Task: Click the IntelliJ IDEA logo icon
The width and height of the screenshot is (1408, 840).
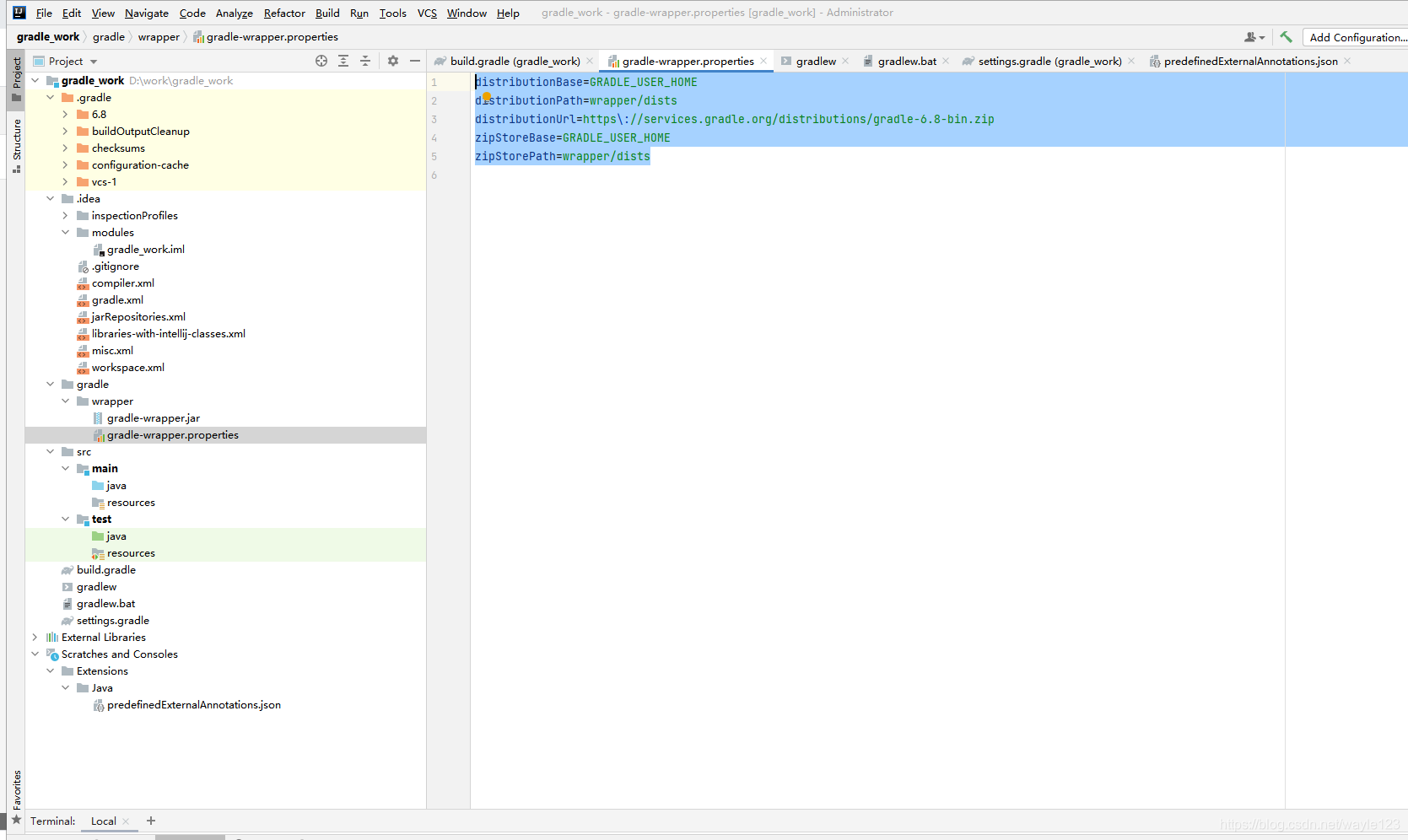Action: [x=19, y=13]
